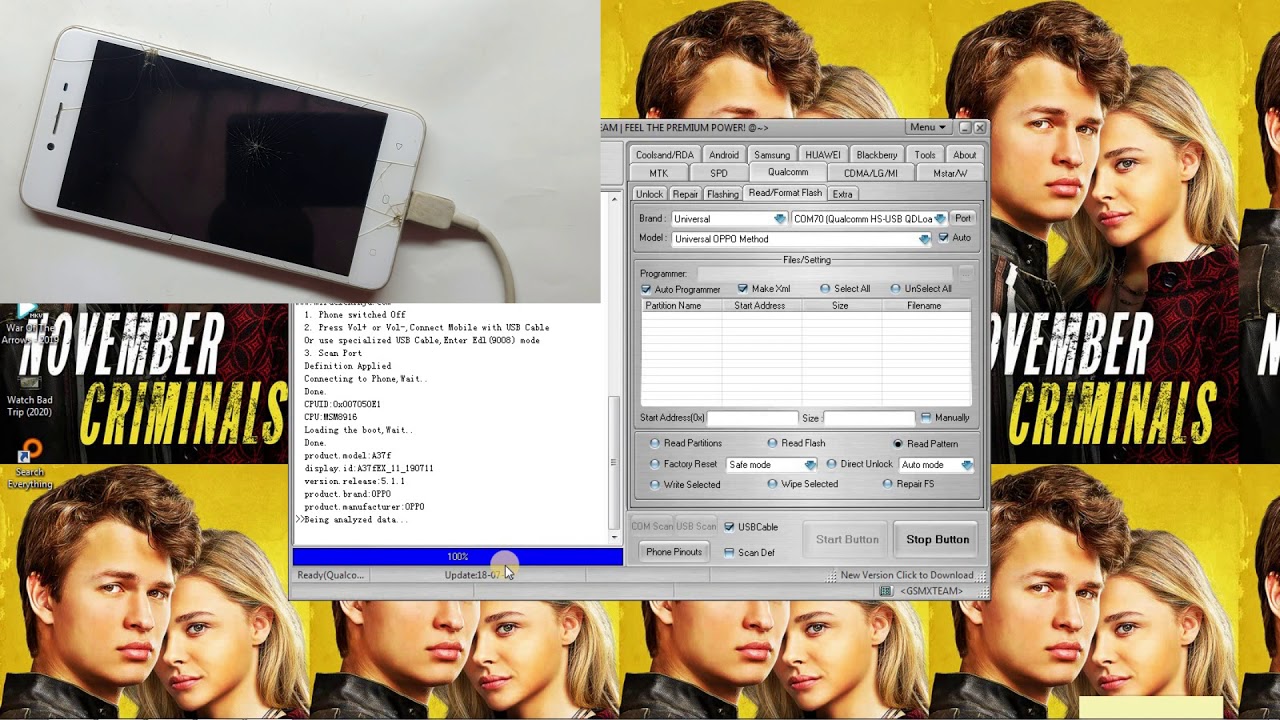This screenshot has height=720, width=1280.
Task: Open the About tab
Action: pos(965,155)
